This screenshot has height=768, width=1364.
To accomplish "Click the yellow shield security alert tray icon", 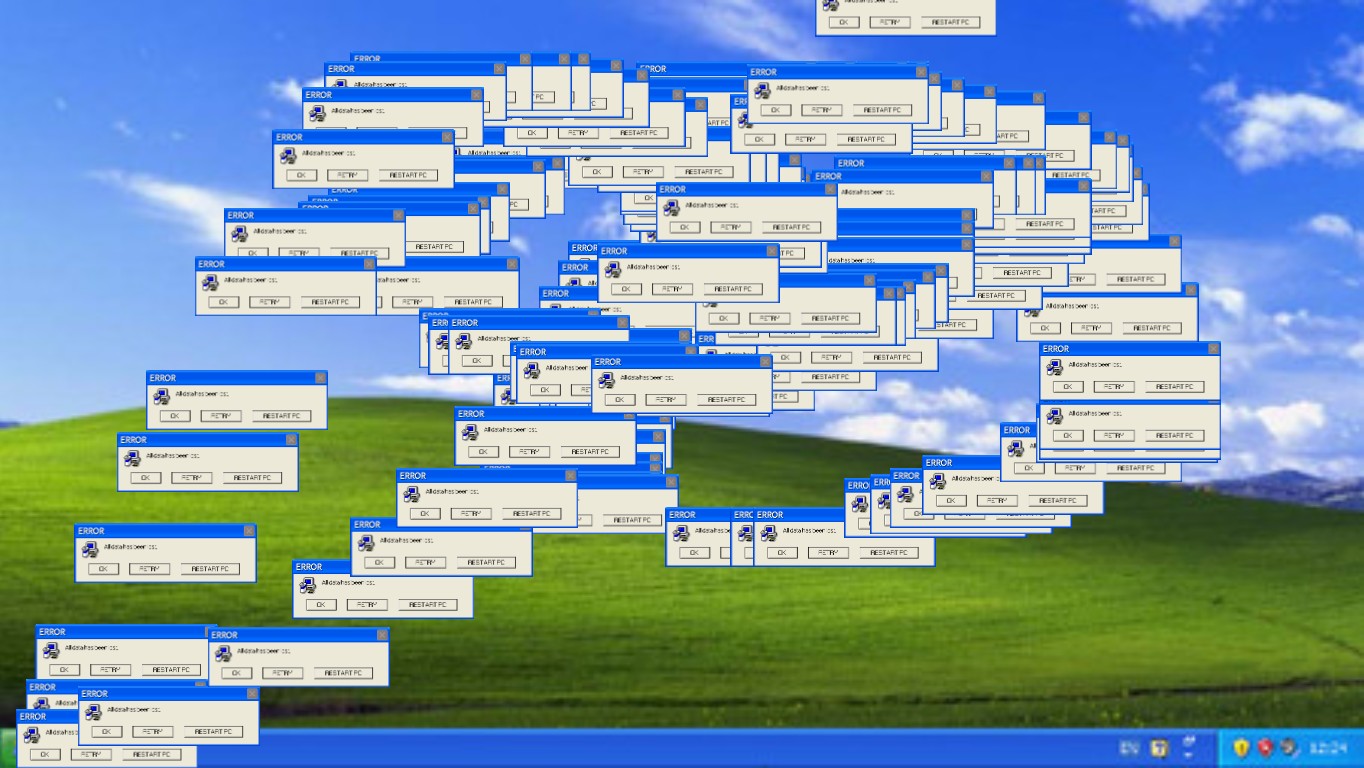I will point(1241,747).
